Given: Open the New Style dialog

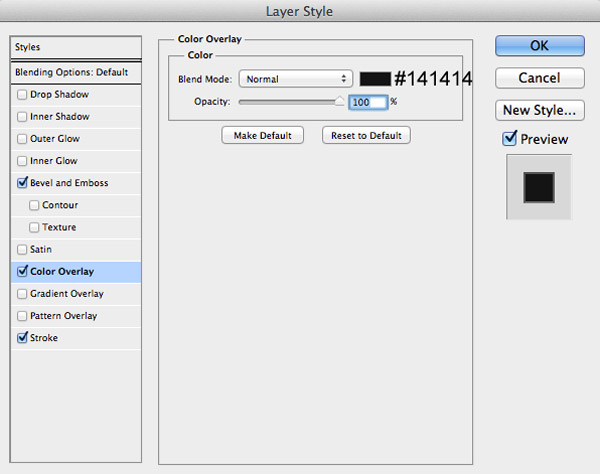Looking at the screenshot, I should (540, 110).
